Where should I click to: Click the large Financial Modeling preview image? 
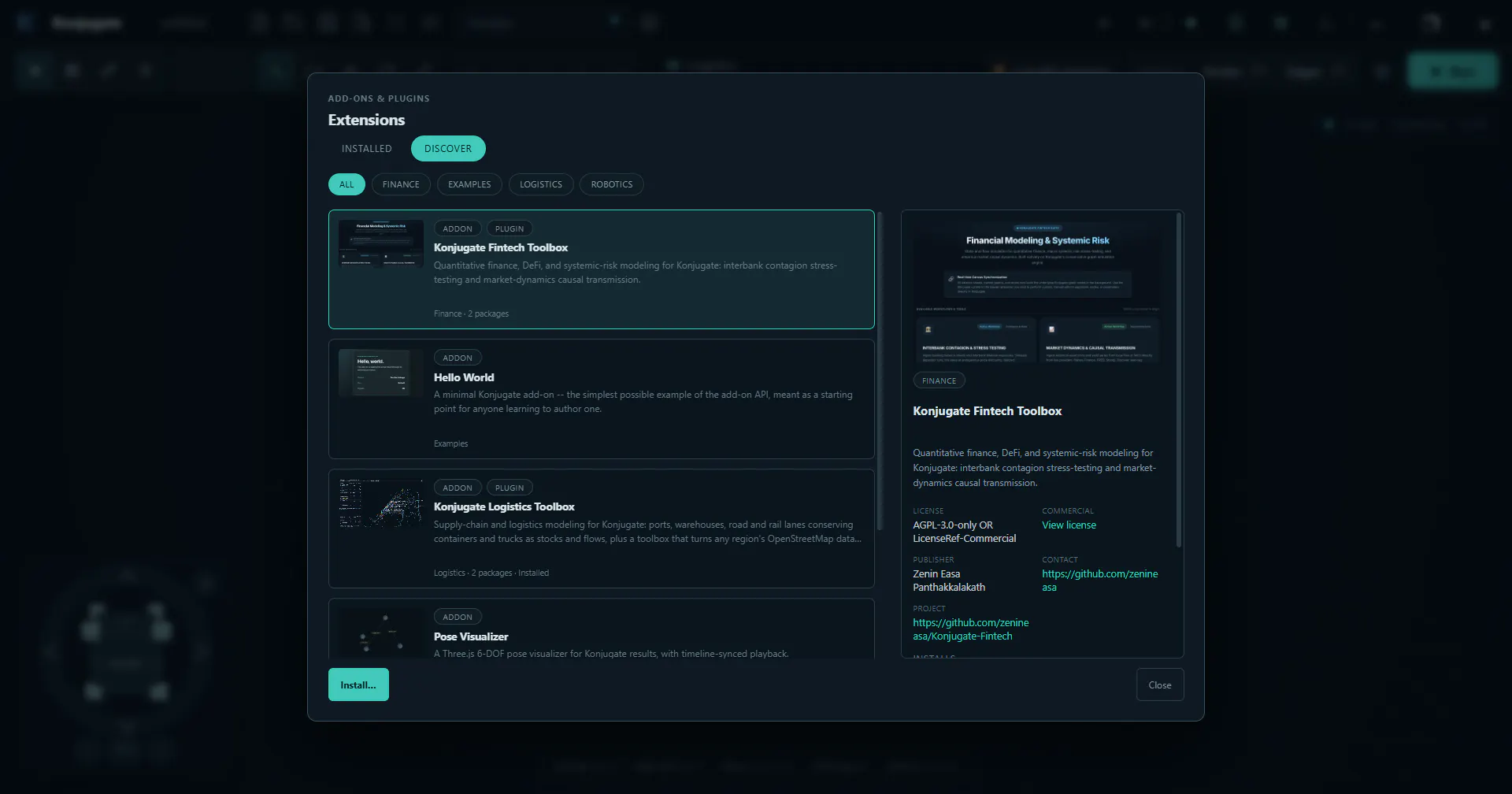point(1037,292)
